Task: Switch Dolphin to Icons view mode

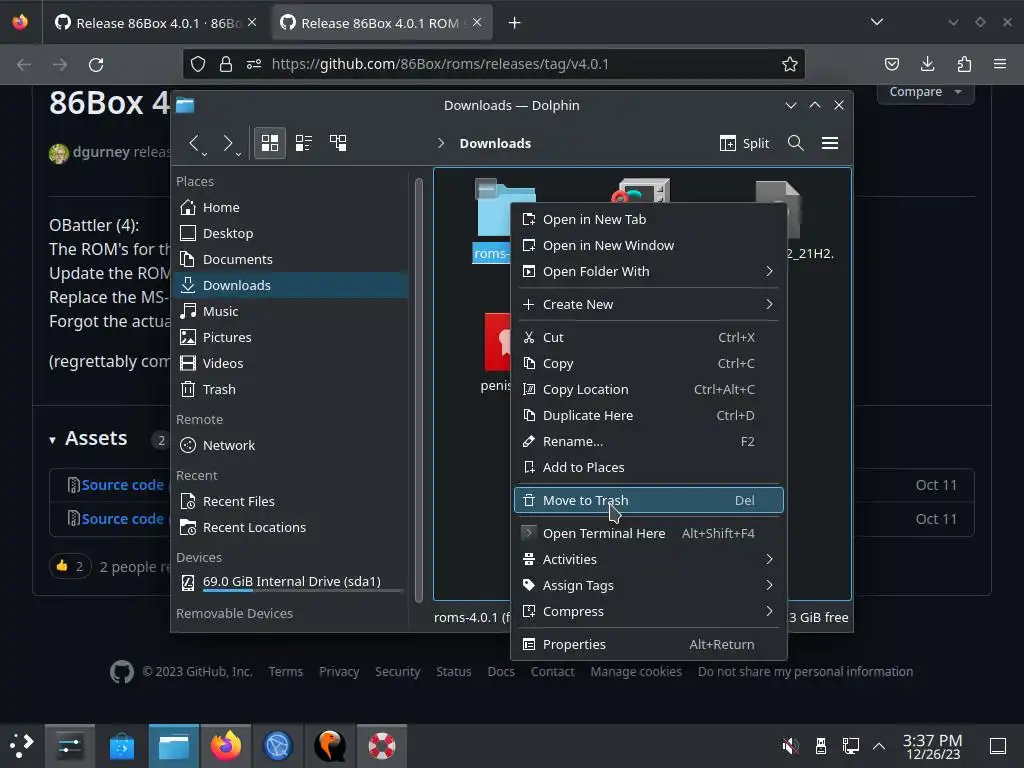Action: point(270,143)
